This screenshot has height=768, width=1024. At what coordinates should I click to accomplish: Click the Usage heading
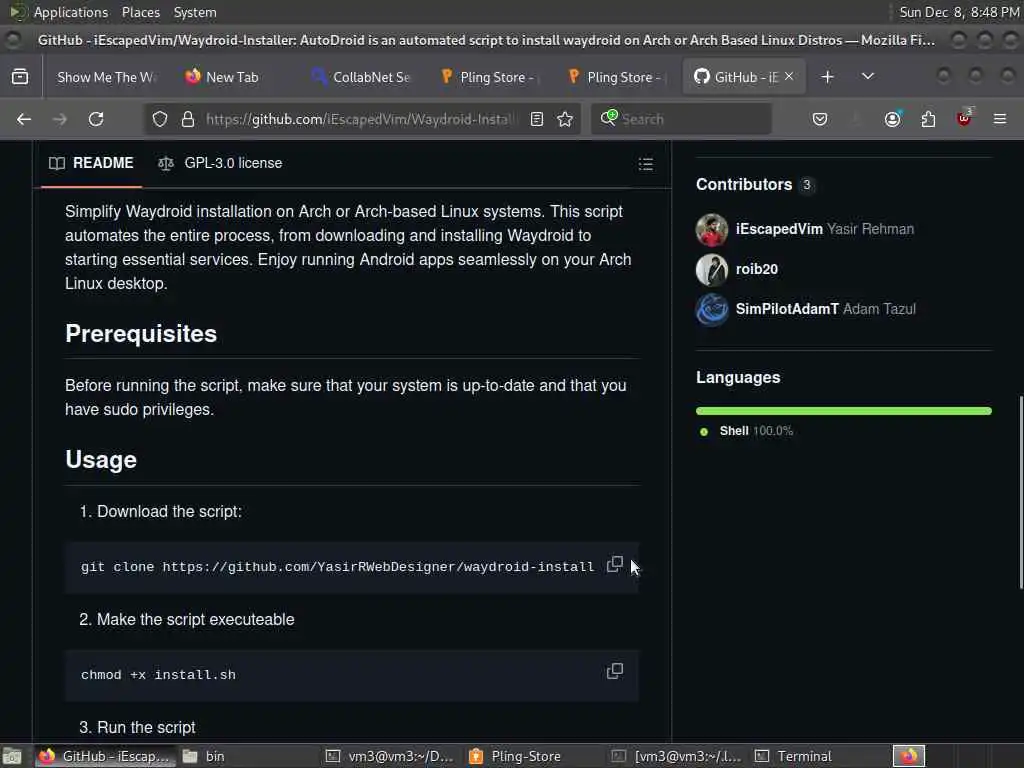101,460
